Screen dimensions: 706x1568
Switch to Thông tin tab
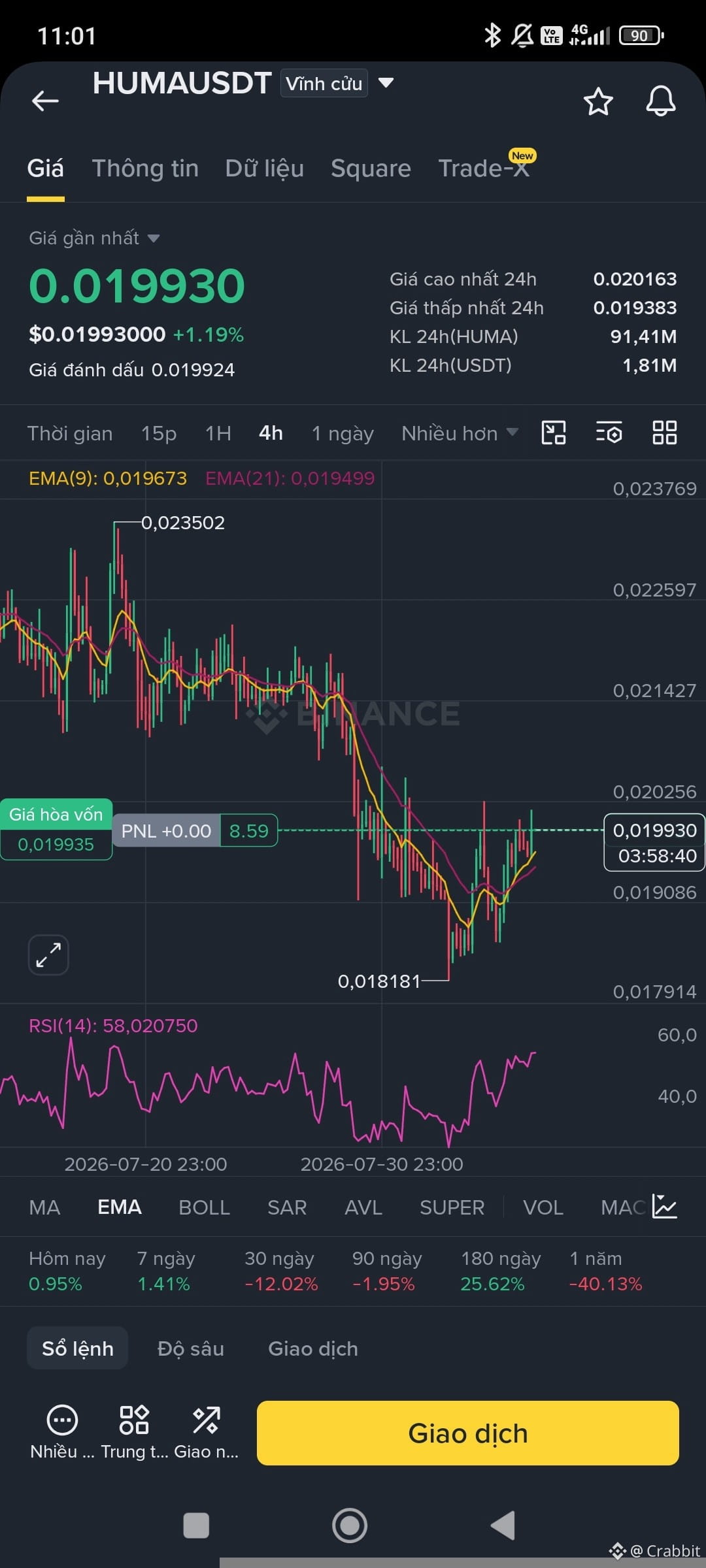[145, 169]
